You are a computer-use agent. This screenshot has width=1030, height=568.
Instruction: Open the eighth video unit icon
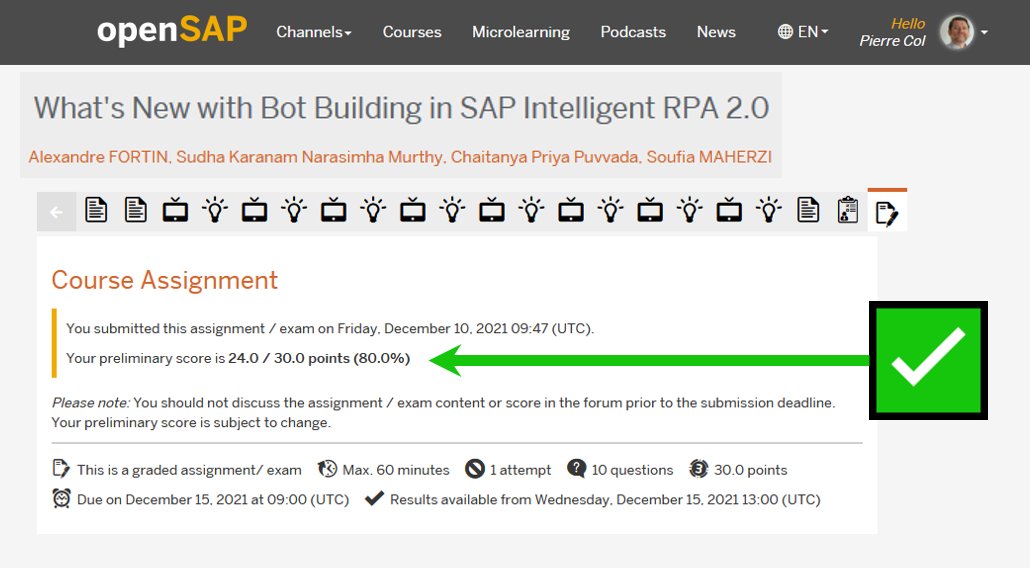pos(729,210)
